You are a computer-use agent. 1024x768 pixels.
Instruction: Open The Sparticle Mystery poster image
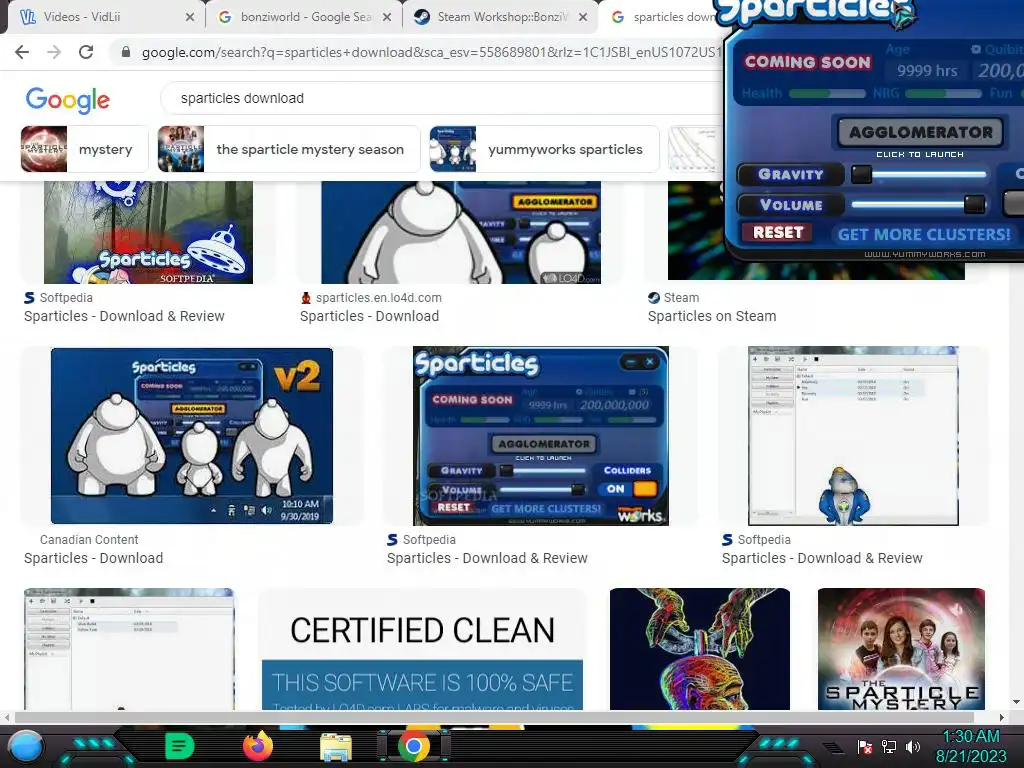coord(901,649)
